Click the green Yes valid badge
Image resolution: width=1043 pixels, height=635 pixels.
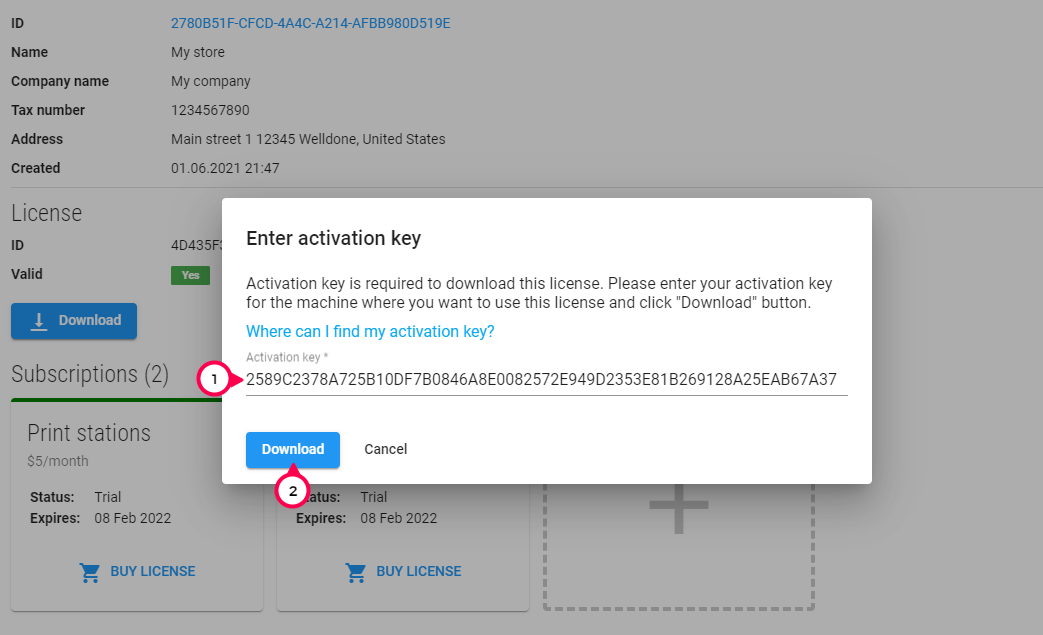click(x=190, y=275)
